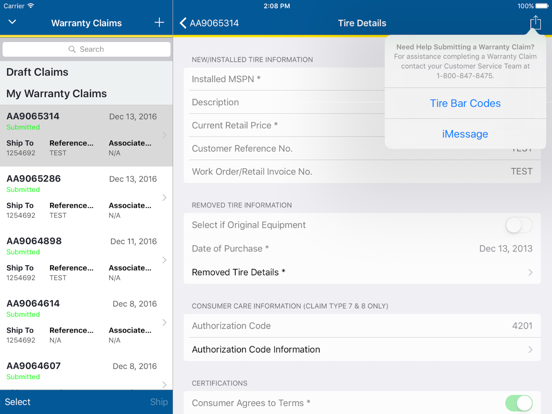Tap the share icon in header
Screen dimensions: 552x414
[x=535, y=23]
